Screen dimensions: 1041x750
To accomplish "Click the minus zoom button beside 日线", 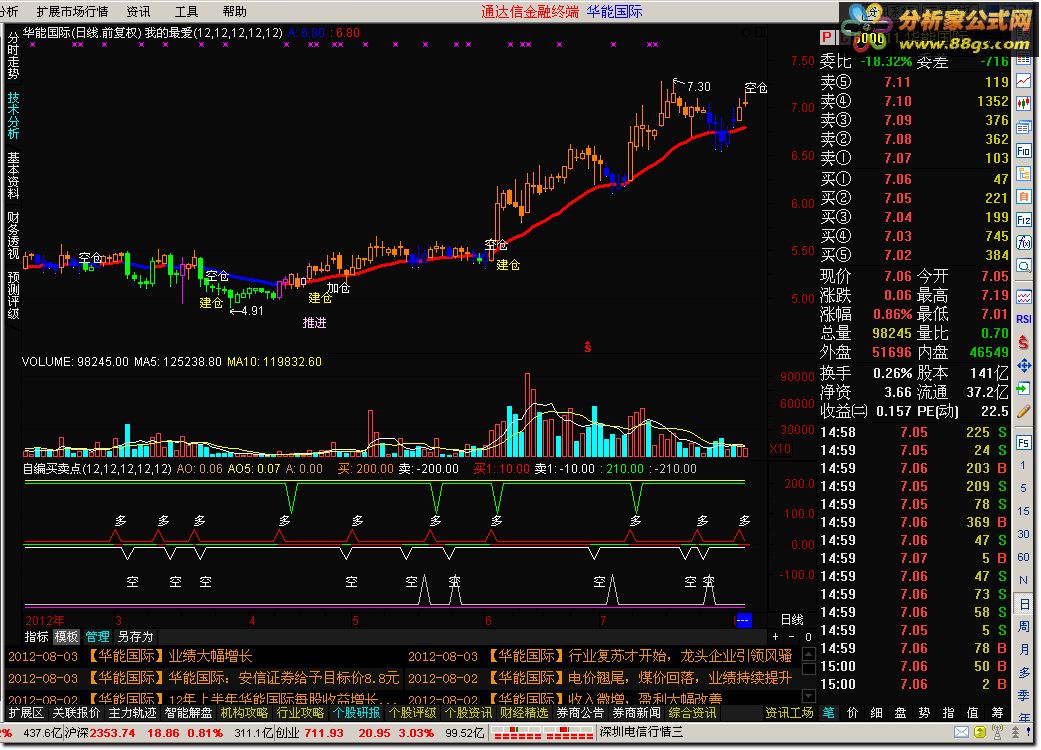I will (x=791, y=637).
